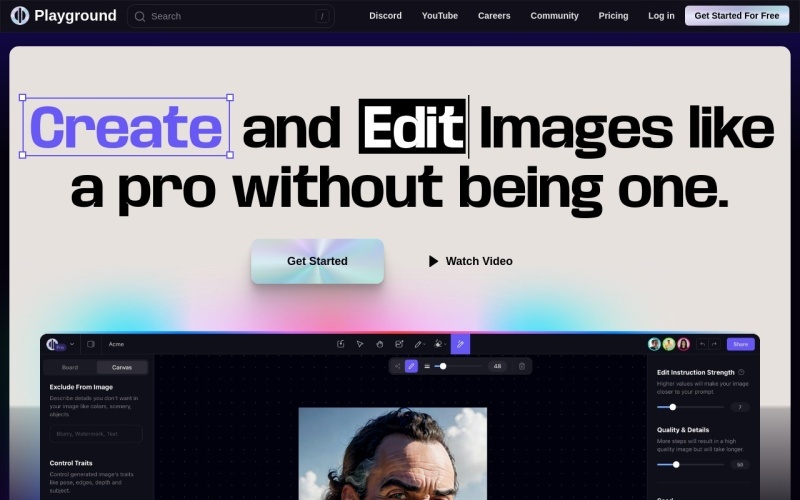Adjust the brush size slider
The width and height of the screenshot is (800, 500).
(458, 366)
